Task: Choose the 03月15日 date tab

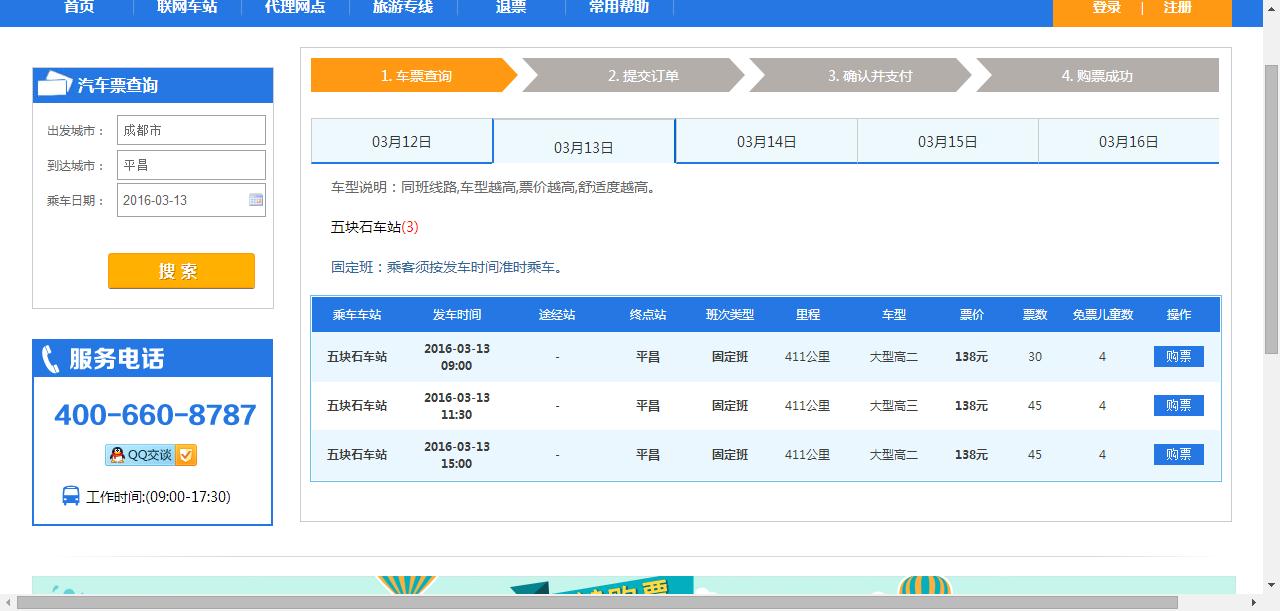Action: 947,142
